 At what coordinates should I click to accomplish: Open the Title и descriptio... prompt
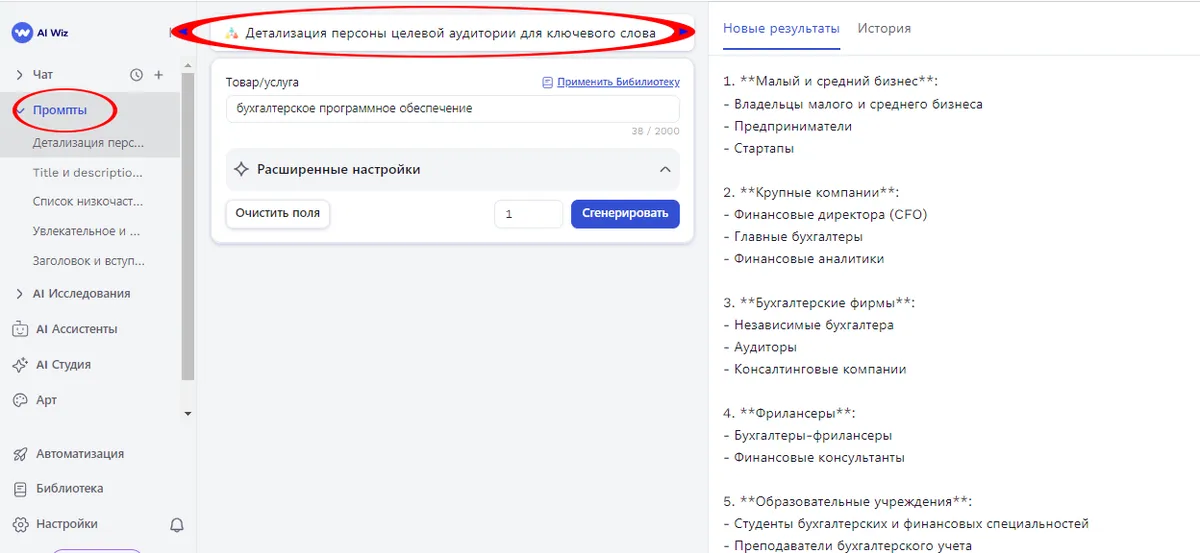[x=90, y=172]
